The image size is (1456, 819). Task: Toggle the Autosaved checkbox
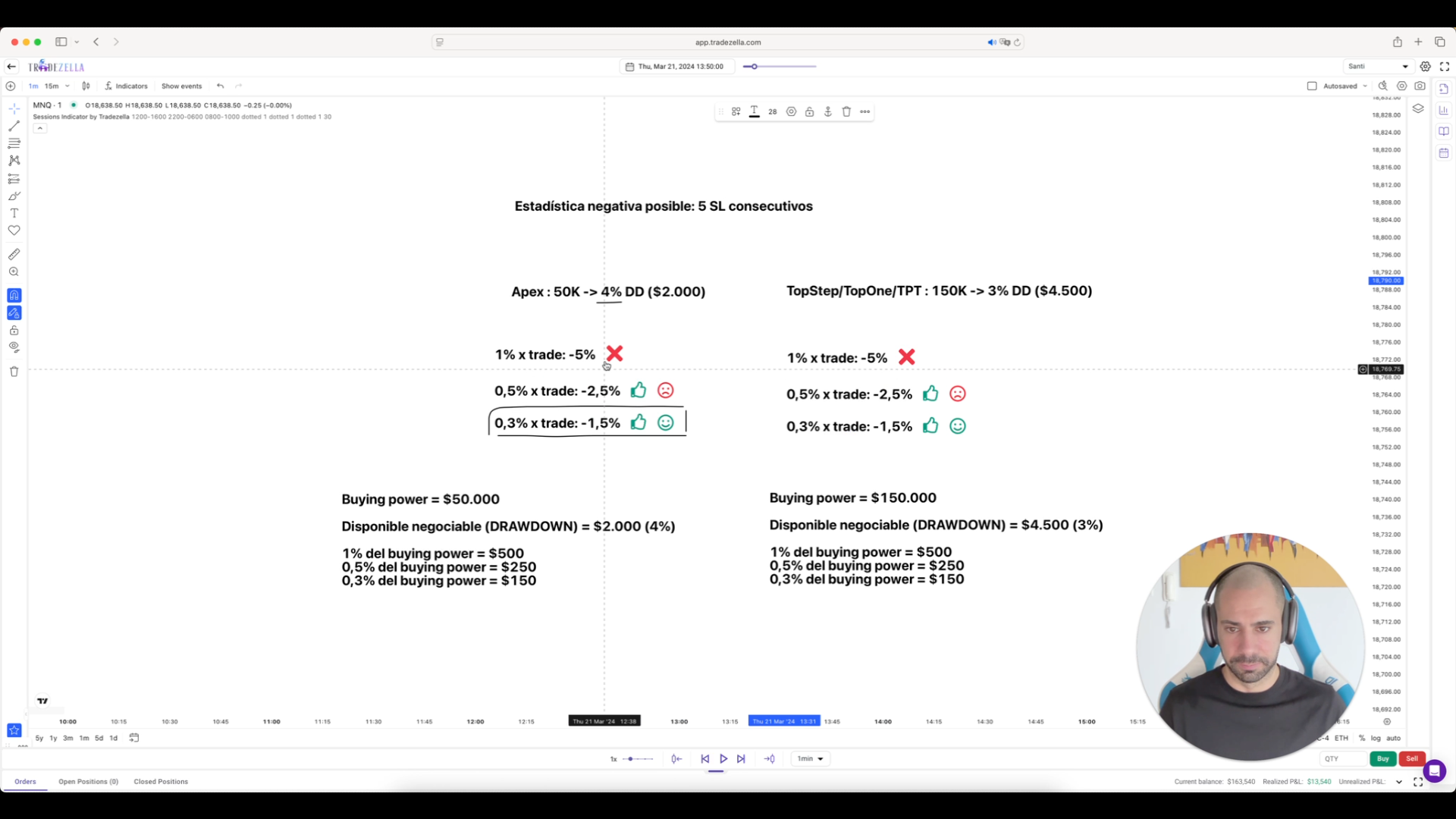(1312, 86)
